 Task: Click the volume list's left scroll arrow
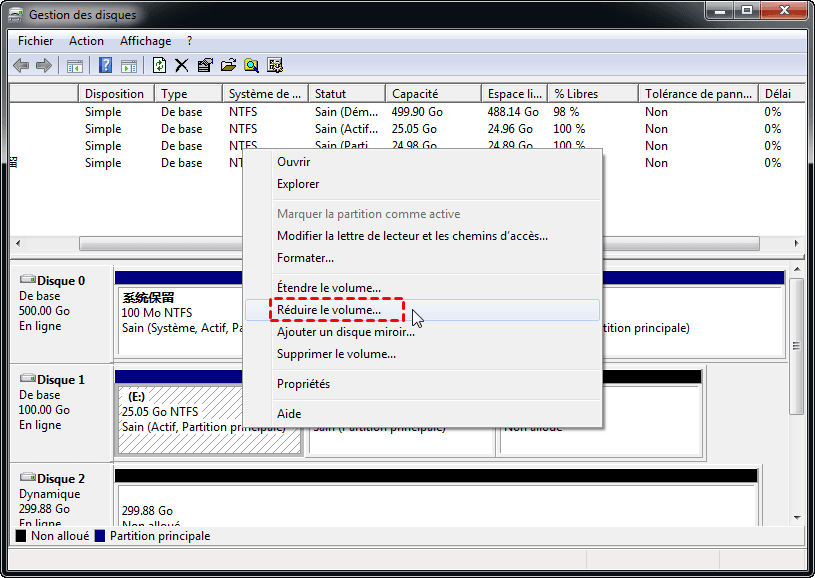click(18, 243)
